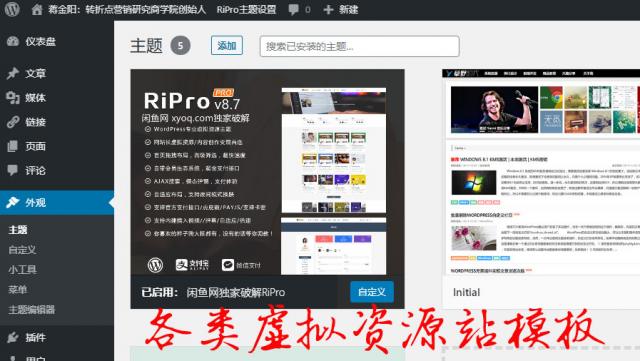This screenshot has width=640, height=361.
Task: Open 主题编辑器 submenu link
Action: (31, 310)
